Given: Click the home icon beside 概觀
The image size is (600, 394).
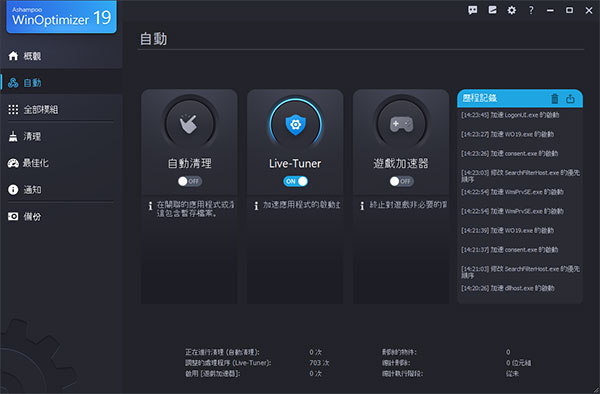Looking at the screenshot, I should [13, 56].
